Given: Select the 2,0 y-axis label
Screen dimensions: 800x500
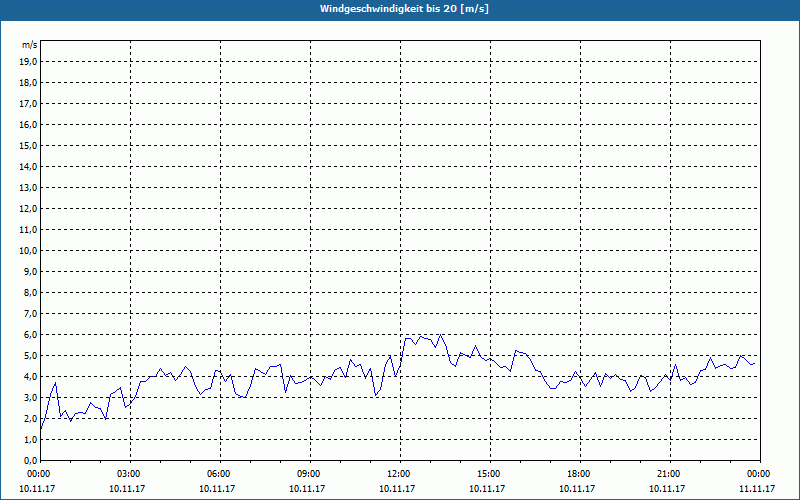Looking at the screenshot, I should tap(31, 418).
